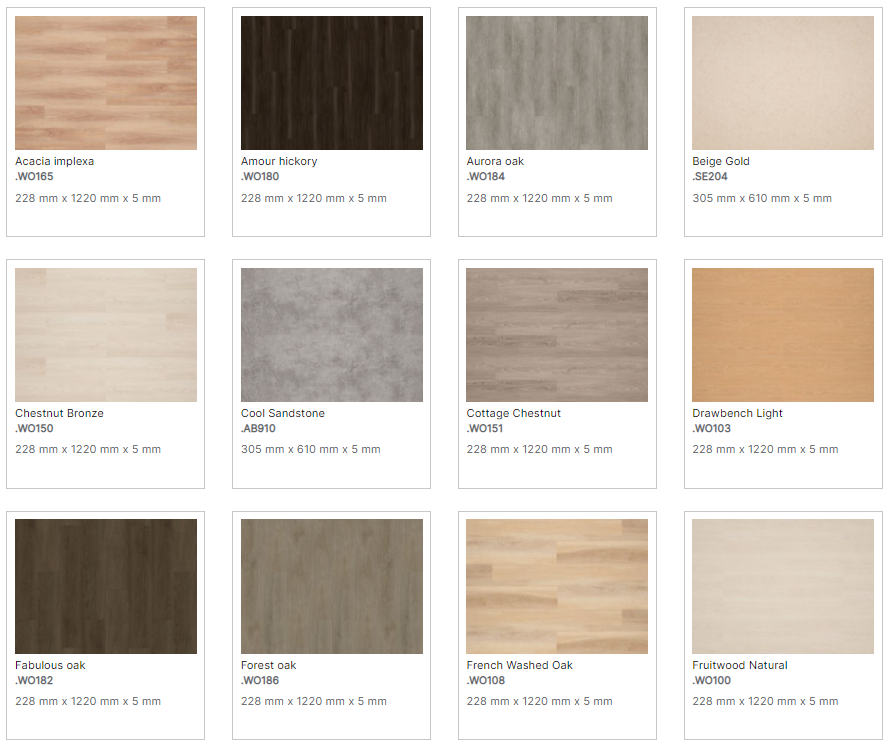This screenshot has width=893, height=752.
Task: Click the dimensions text under Acacia implexa
Action: tap(88, 198)
